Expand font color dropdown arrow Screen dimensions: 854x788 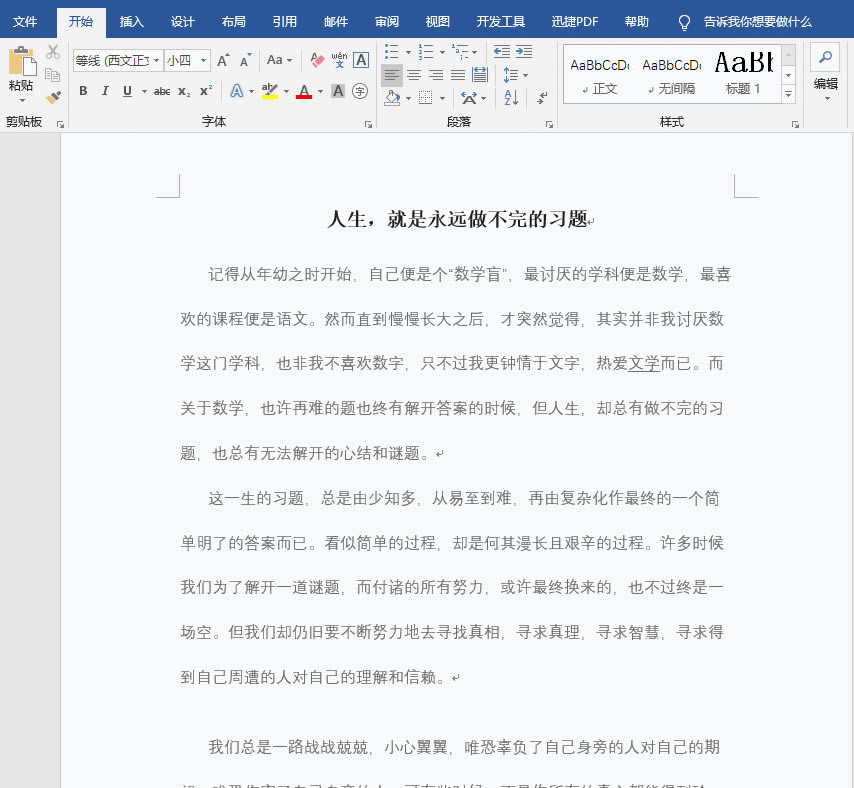click(320, 91)
